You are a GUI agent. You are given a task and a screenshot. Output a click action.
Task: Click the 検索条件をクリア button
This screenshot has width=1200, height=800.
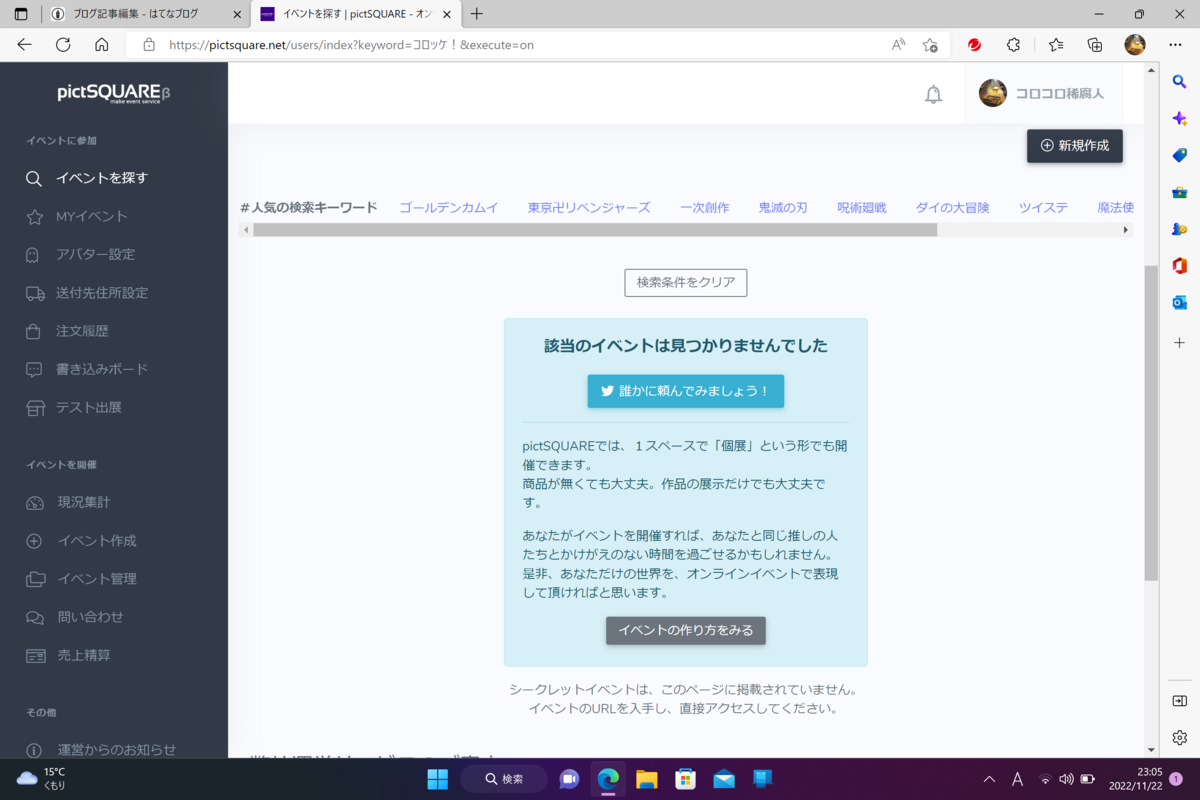tap(686, 282)
